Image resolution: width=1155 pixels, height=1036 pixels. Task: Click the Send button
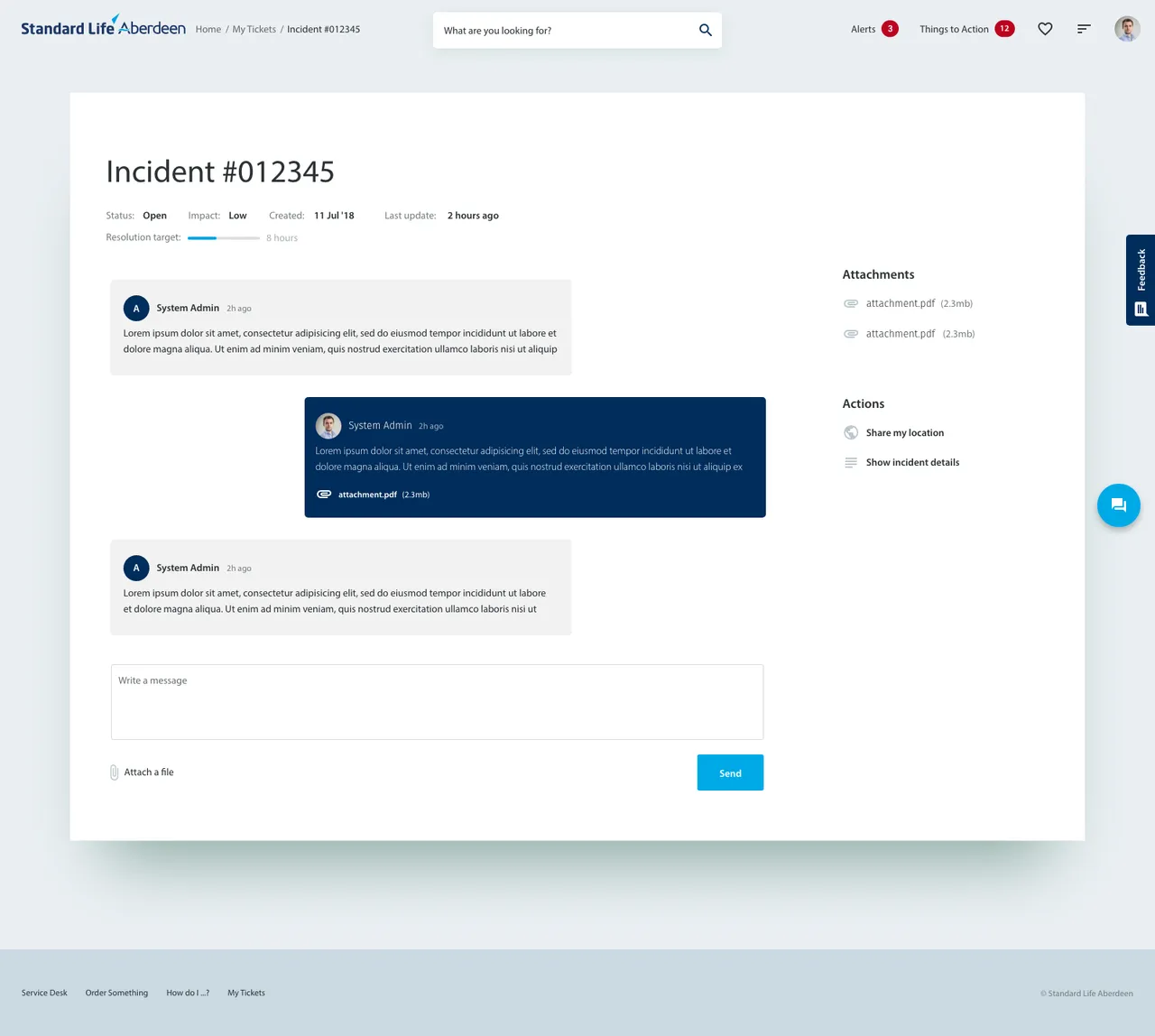(x=730, y=772)
